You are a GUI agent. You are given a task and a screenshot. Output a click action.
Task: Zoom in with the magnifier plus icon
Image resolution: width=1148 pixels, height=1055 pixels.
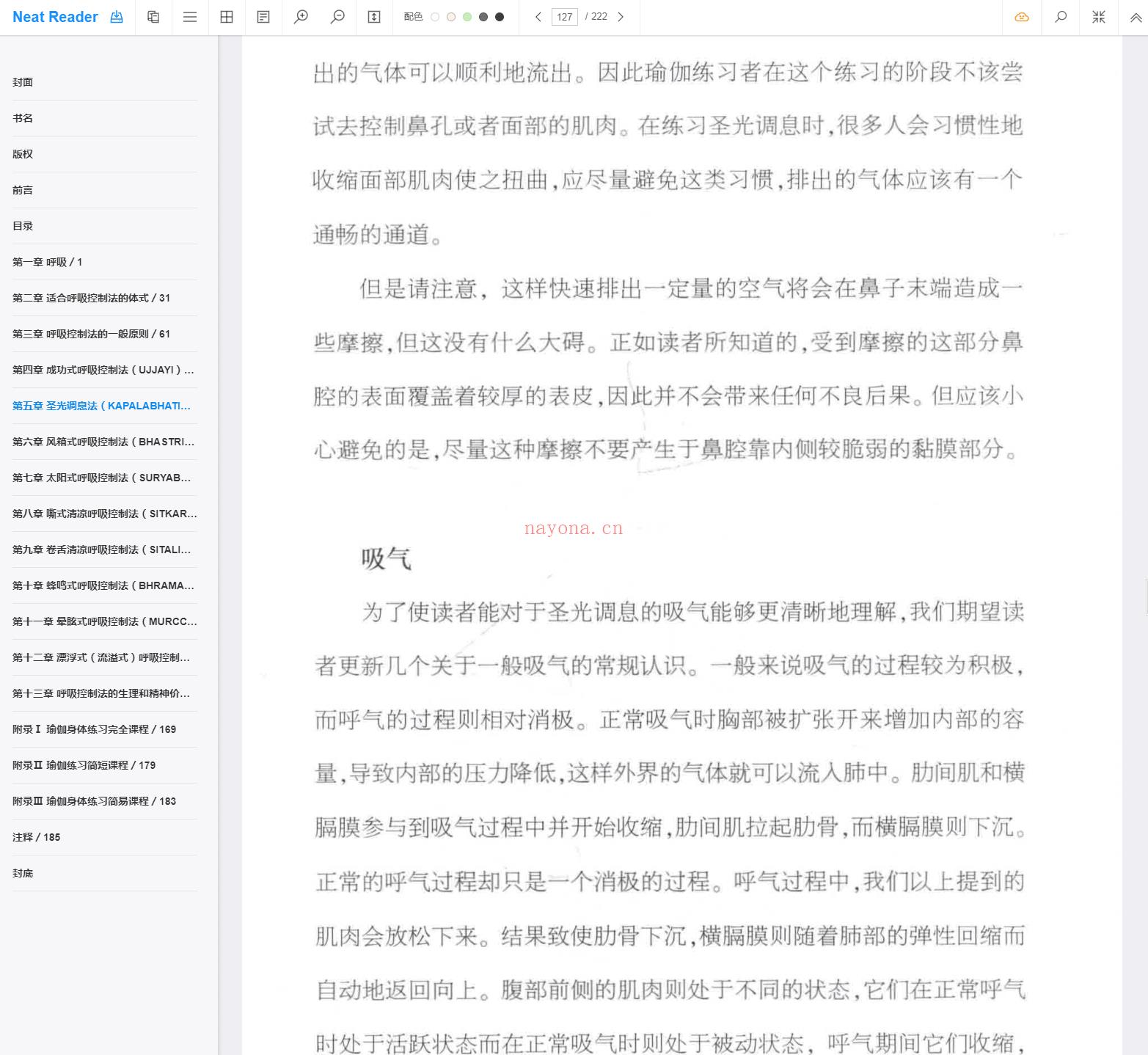tap(301, 17)
